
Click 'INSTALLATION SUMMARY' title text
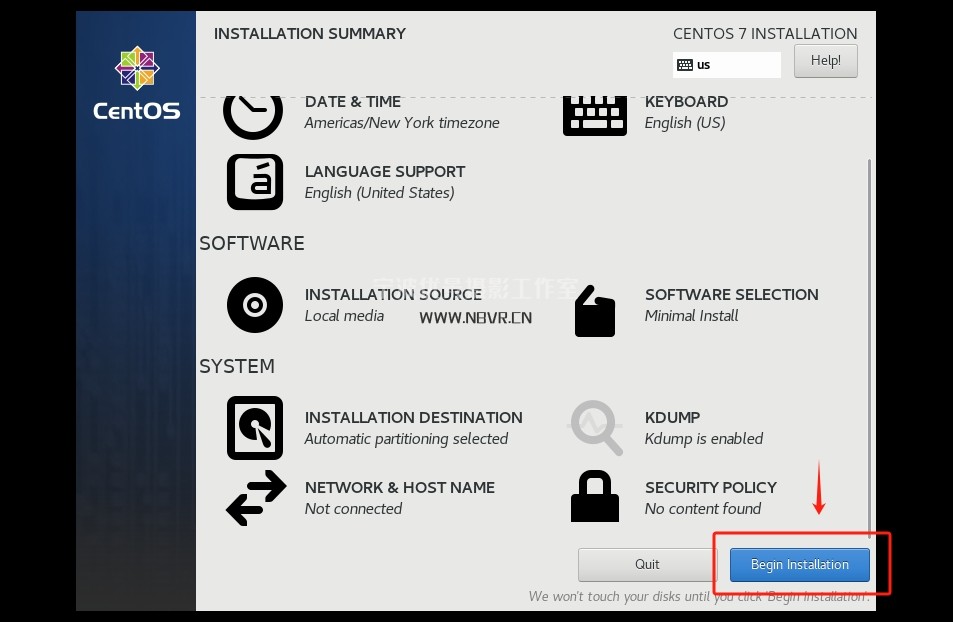pyautogui.click(x=309, y=33)
